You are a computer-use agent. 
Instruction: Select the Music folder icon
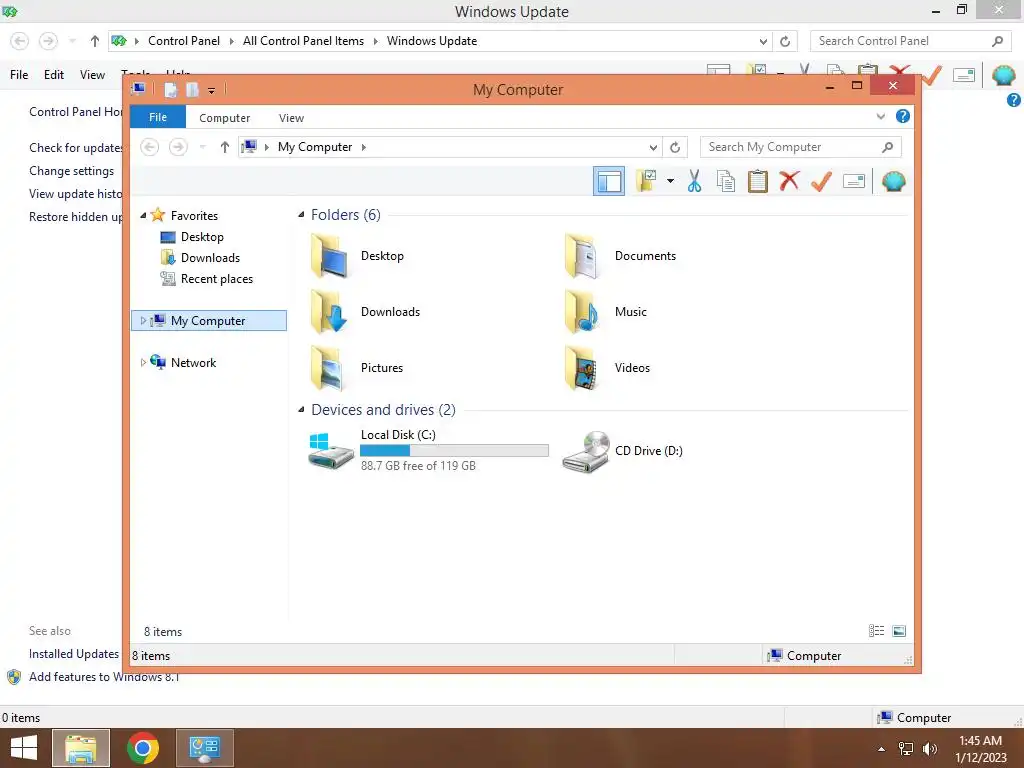tap(582, 312)
